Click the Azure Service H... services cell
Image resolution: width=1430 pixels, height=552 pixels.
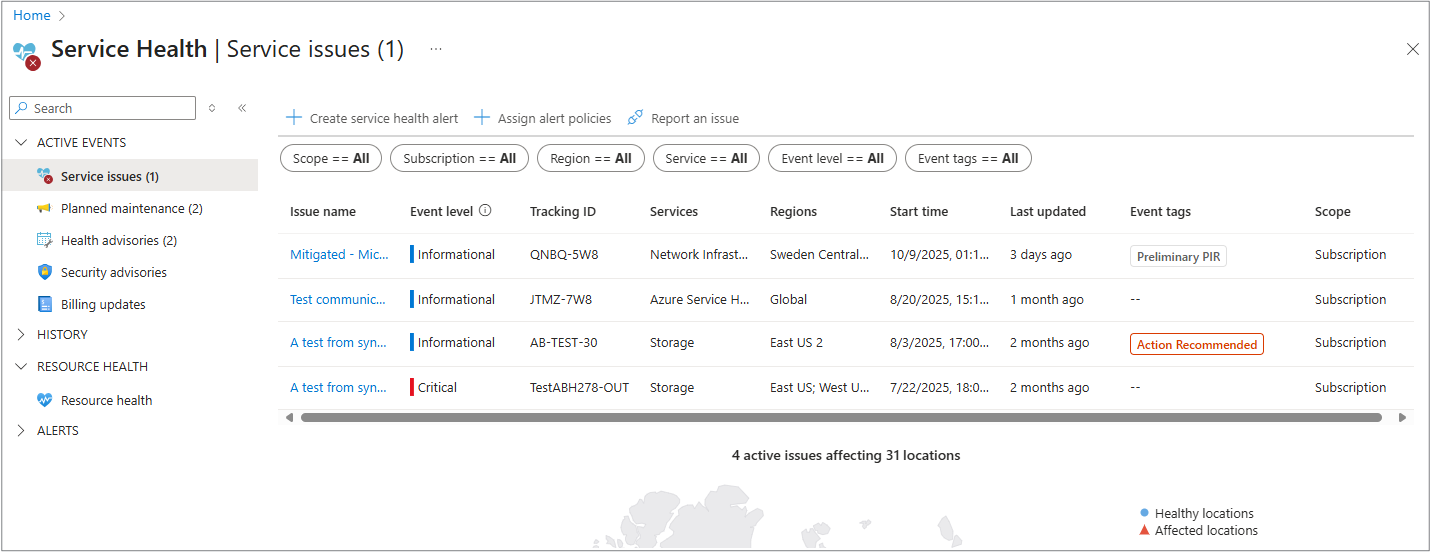point(700,299)
